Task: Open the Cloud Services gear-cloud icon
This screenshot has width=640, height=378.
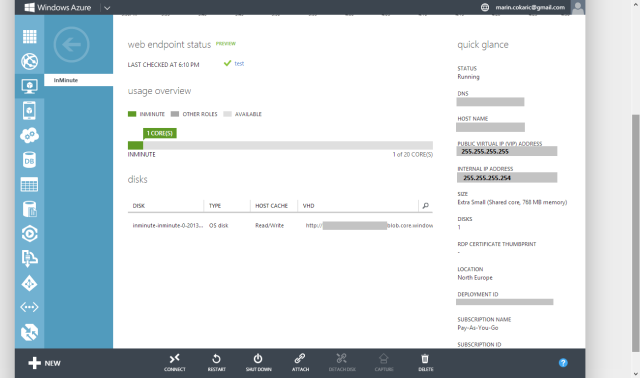Action: (x=29, y=135)
